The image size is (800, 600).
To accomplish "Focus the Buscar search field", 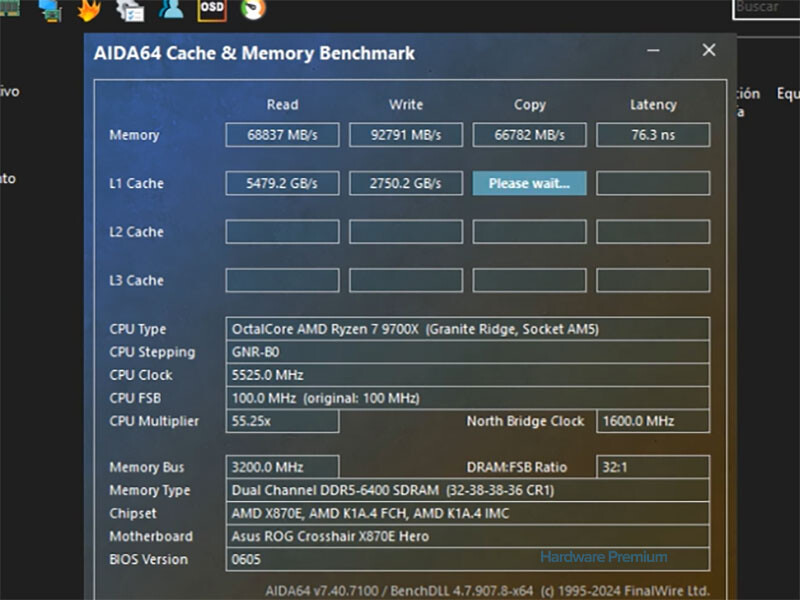I will (766, 9).
